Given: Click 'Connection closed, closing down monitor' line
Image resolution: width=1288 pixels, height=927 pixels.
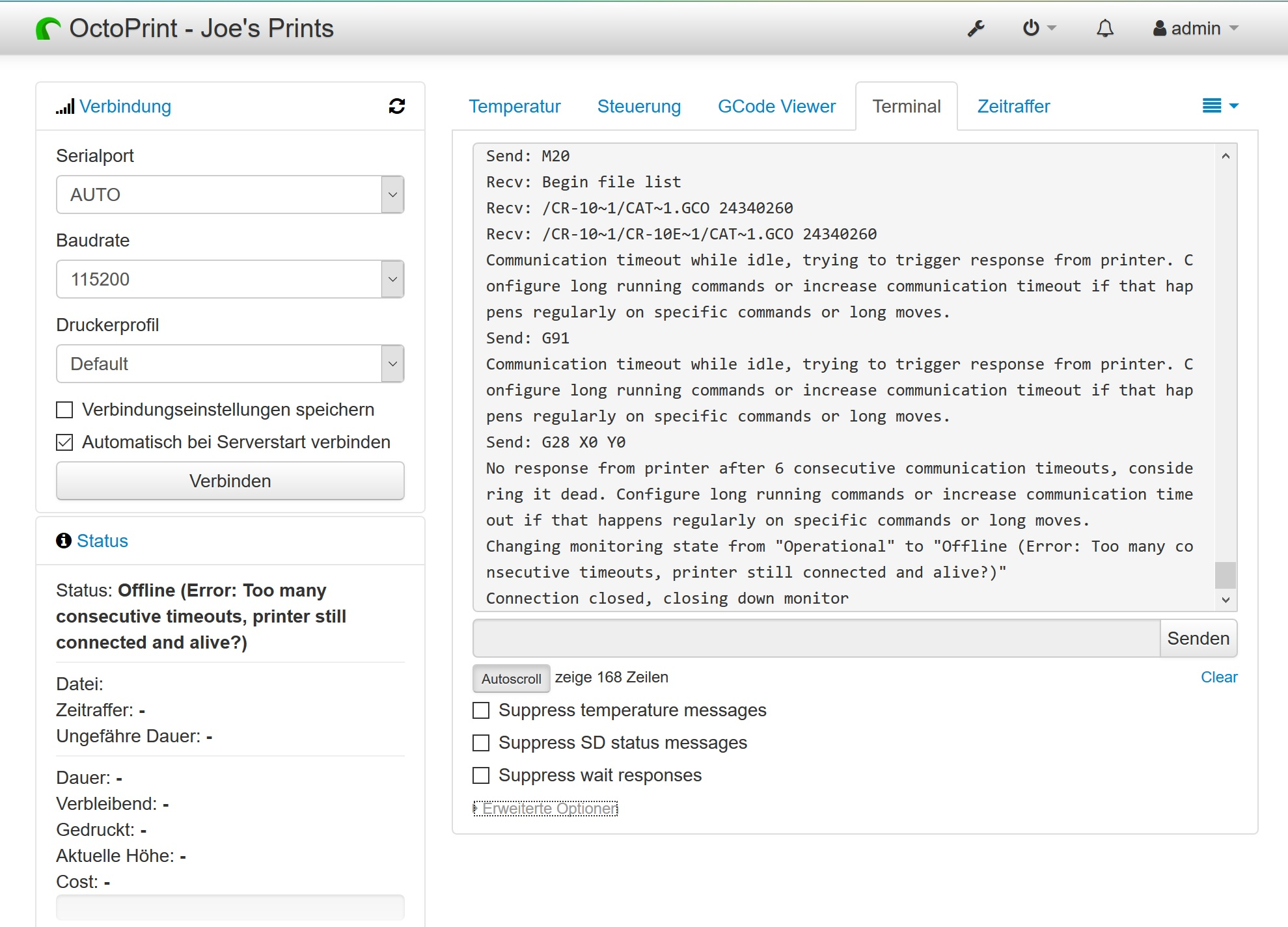Looking at the screenshot, I should coord(667,598).
